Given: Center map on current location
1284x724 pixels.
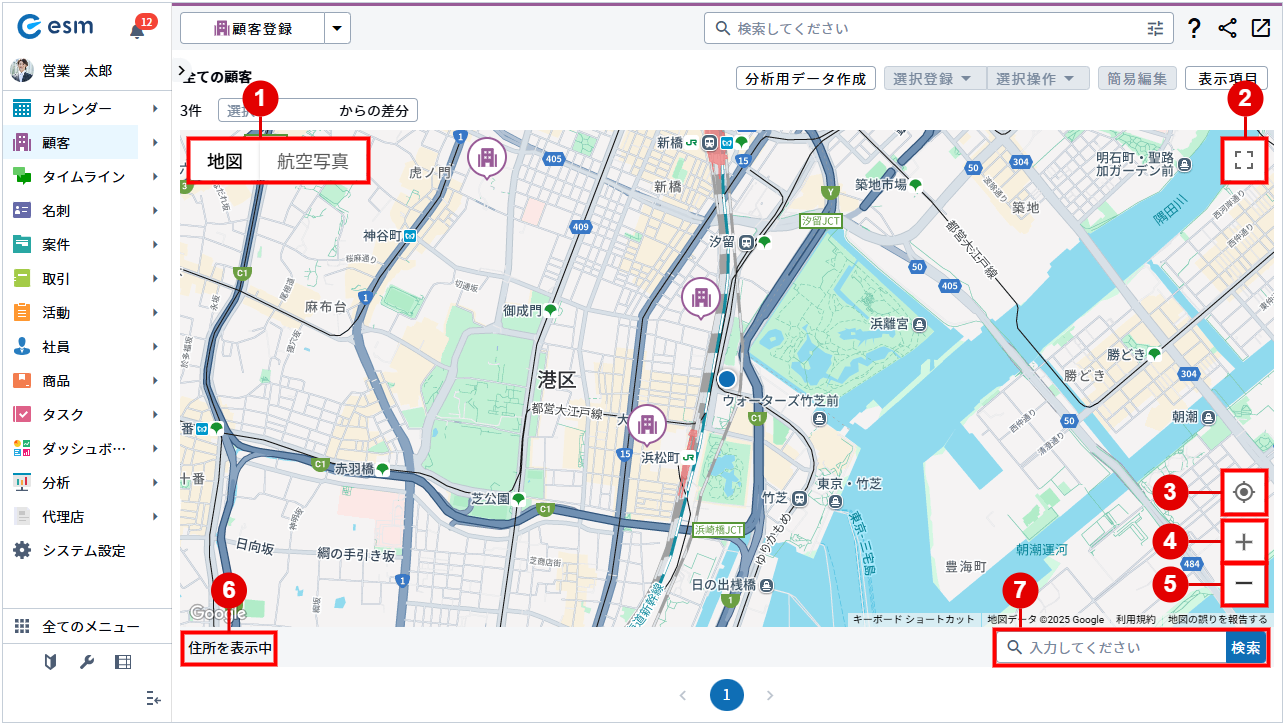Looking at the screenshot, I should [1244, 492].
